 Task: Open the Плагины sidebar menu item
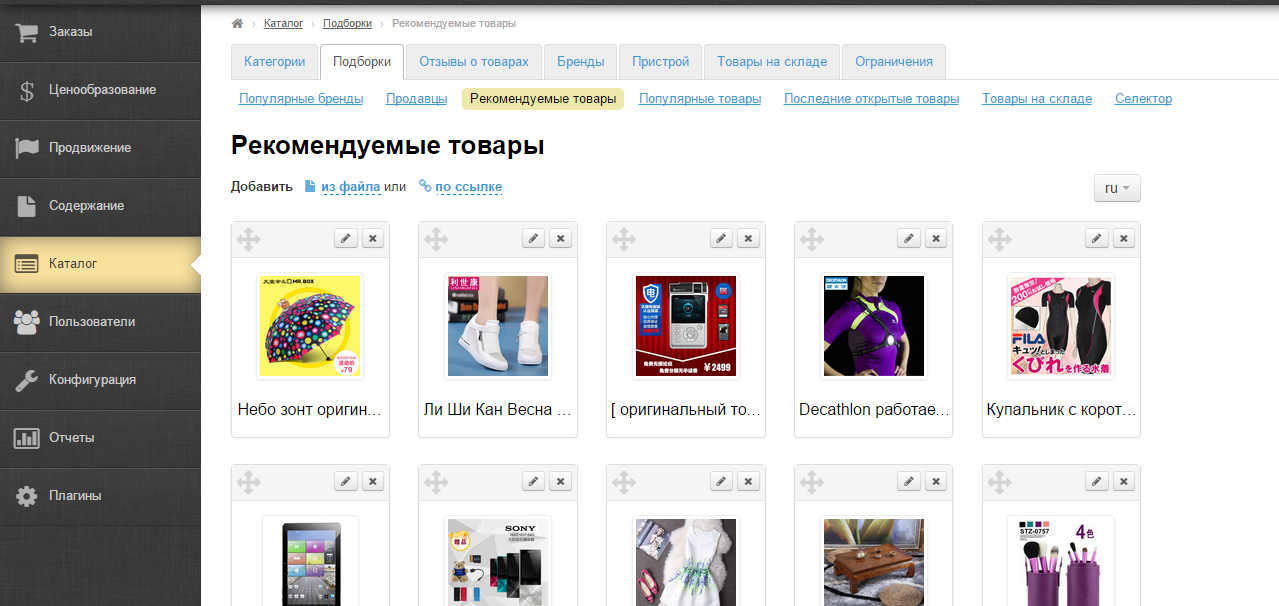100,496
